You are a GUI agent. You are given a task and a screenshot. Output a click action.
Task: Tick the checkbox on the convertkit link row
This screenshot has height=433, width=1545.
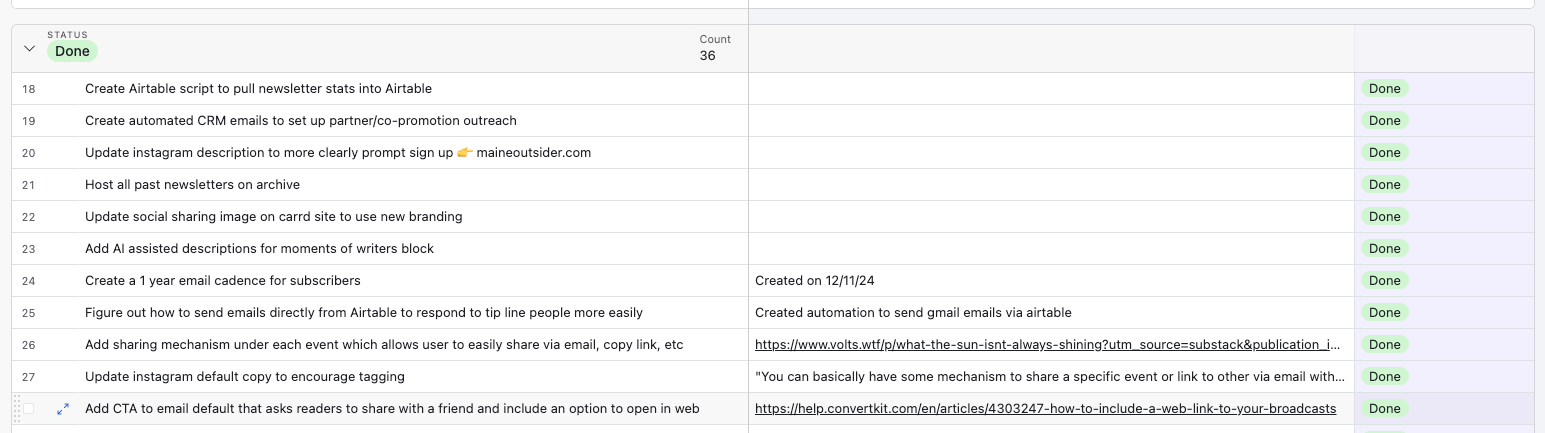click(x=29, y=409)
